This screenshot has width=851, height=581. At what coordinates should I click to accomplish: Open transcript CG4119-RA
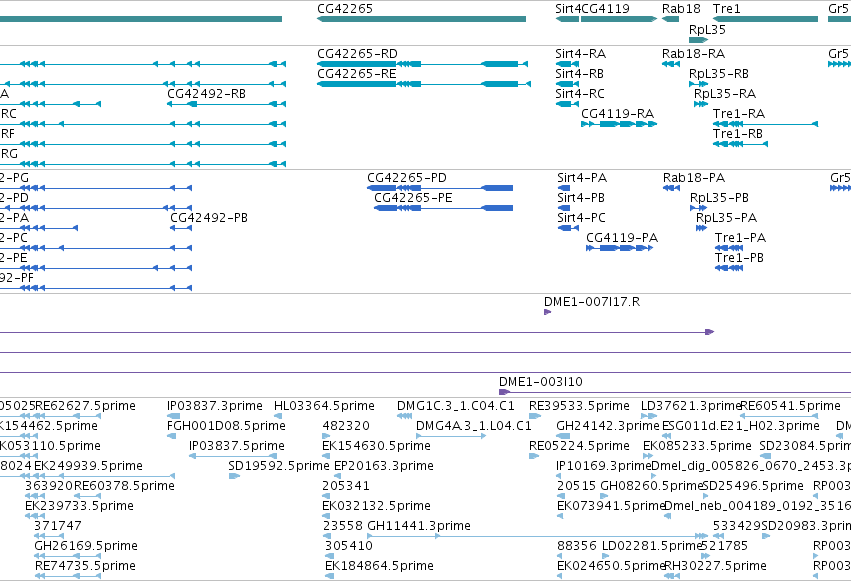[x=618, y=114]
